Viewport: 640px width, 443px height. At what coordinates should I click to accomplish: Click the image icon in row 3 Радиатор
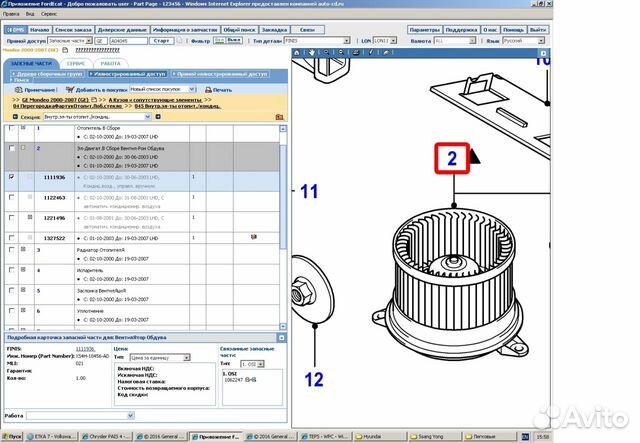[23, 249]
